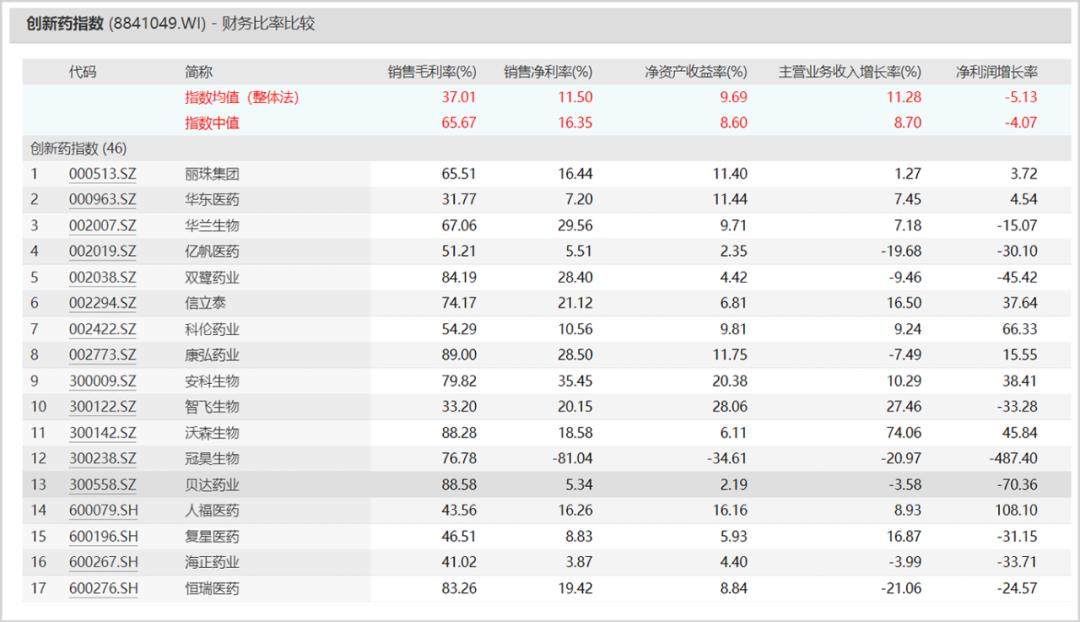Select the 指数中值 row label
1080x622 pixels.
212,123
